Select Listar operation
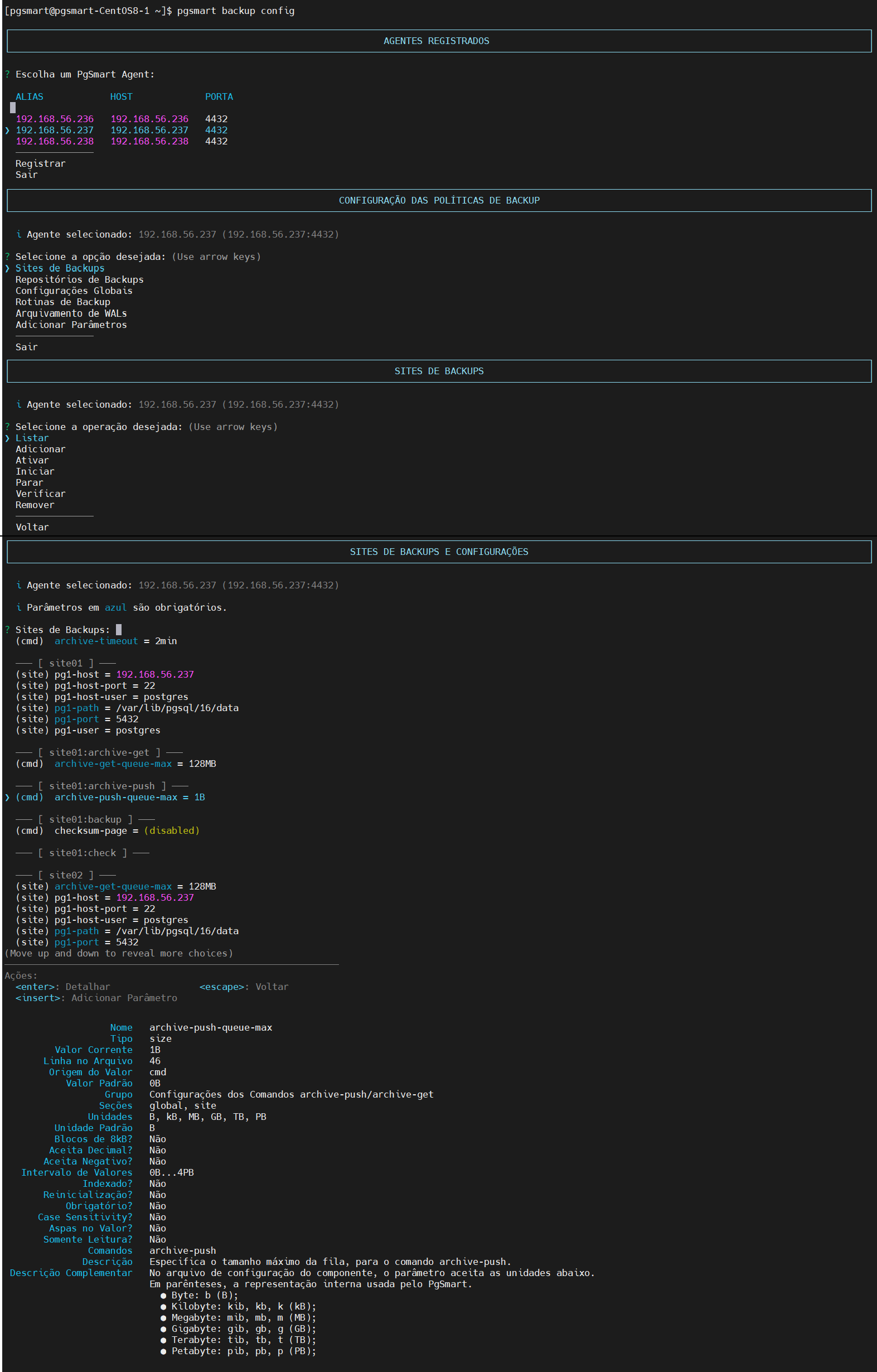 point(32,438)
